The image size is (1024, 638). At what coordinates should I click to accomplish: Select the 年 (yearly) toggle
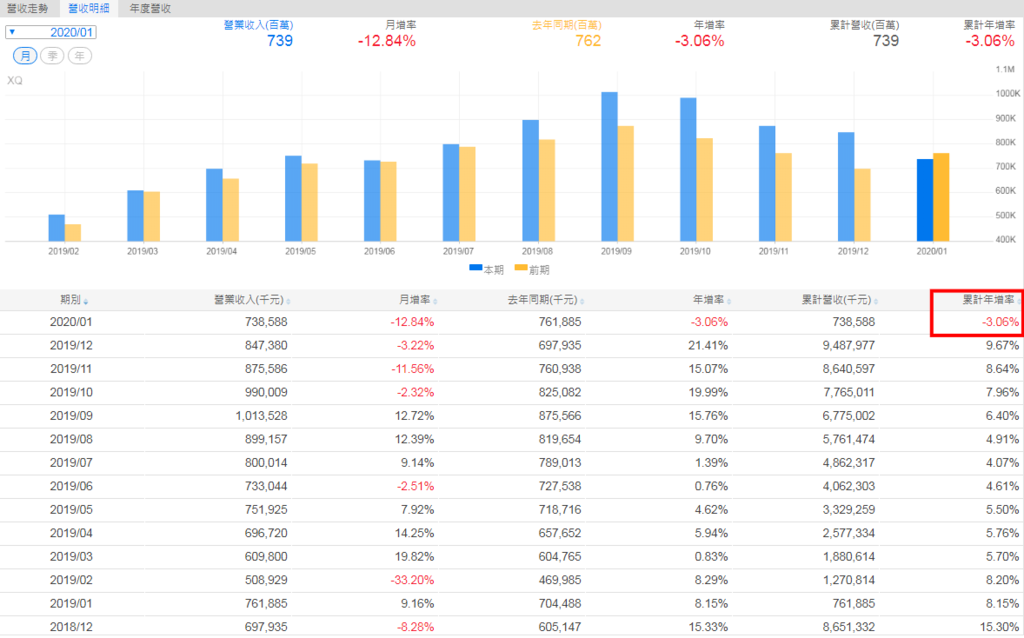click(x=80, y=56)
